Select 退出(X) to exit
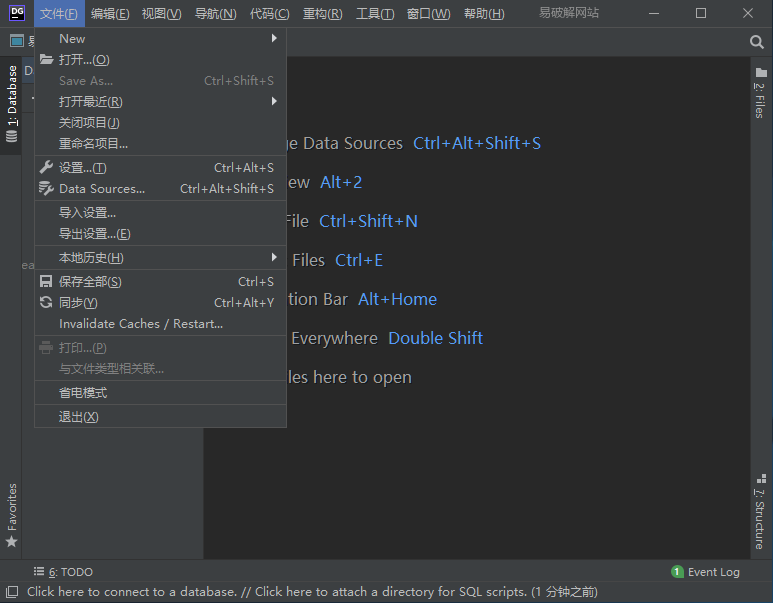Image resolution: width=773 pixels, height=603 pixels. [x=160, y=417]
